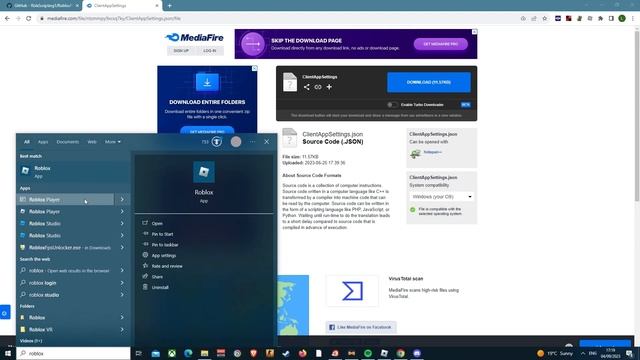This screenshot has height=360, width=640.
Task: Select Rate and review for Roblox
Action: [167, 266]
